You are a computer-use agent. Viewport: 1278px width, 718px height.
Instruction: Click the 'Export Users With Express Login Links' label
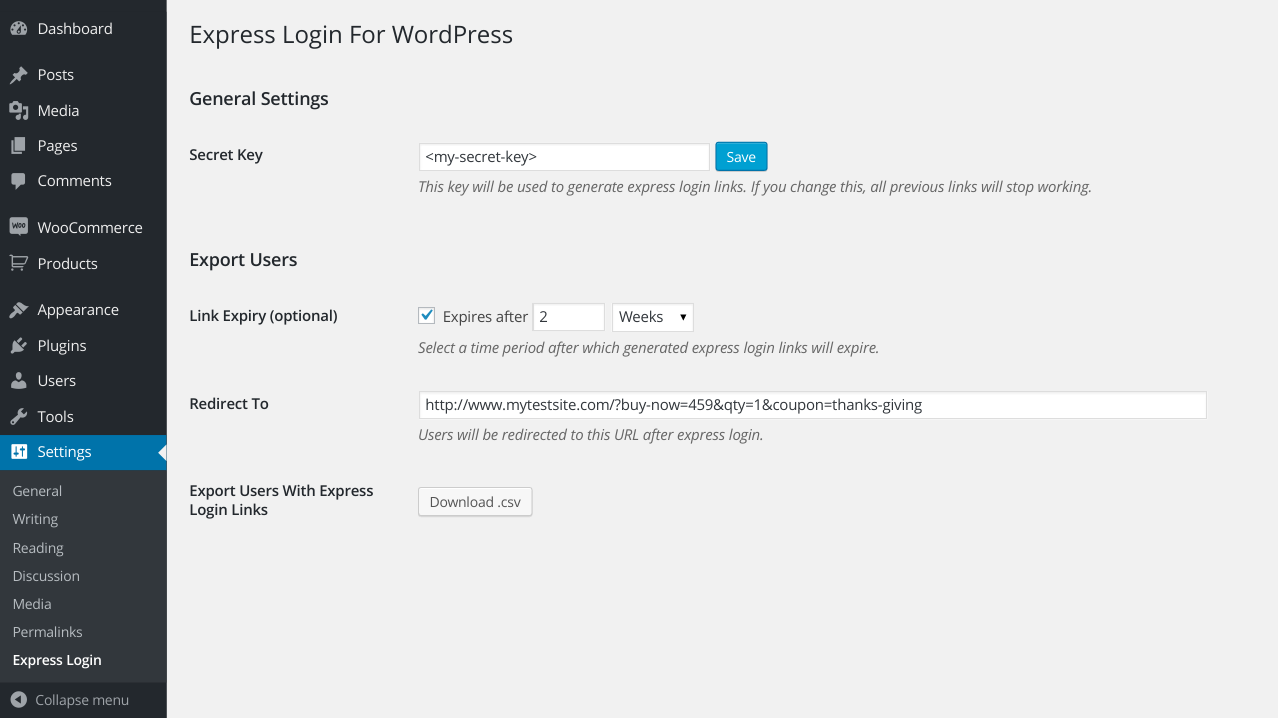pyautogui.click(x=281, y=500)
